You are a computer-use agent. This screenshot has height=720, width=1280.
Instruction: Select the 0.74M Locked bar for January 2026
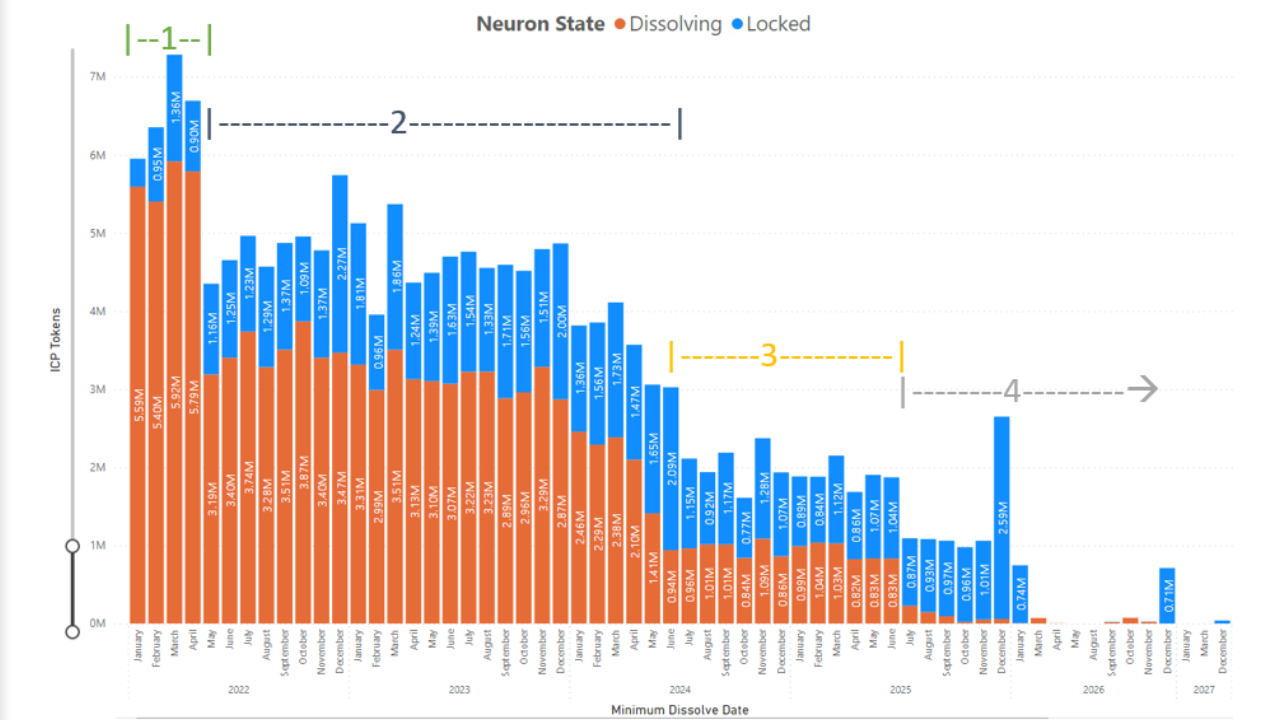click(x=1020, y=594)
